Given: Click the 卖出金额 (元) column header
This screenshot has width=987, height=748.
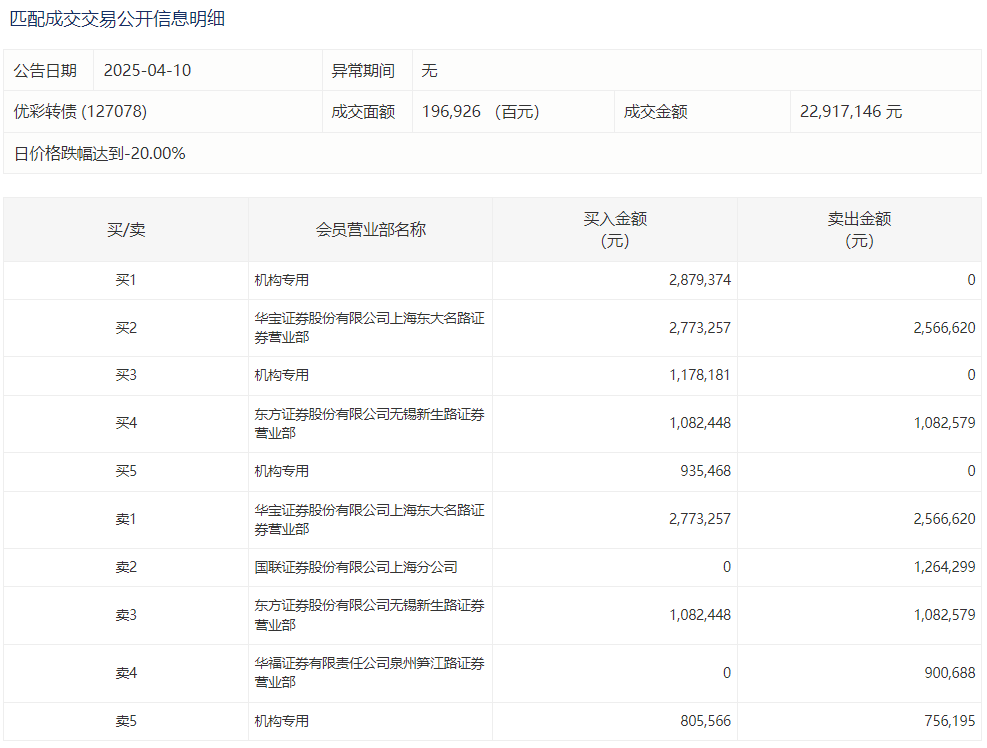Looking at the screenshot, I should (859, 230).
